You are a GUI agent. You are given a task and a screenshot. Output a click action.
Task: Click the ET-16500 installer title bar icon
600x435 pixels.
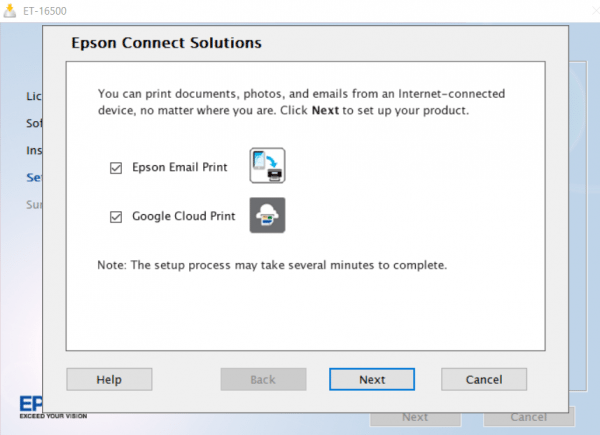point(10,11)
